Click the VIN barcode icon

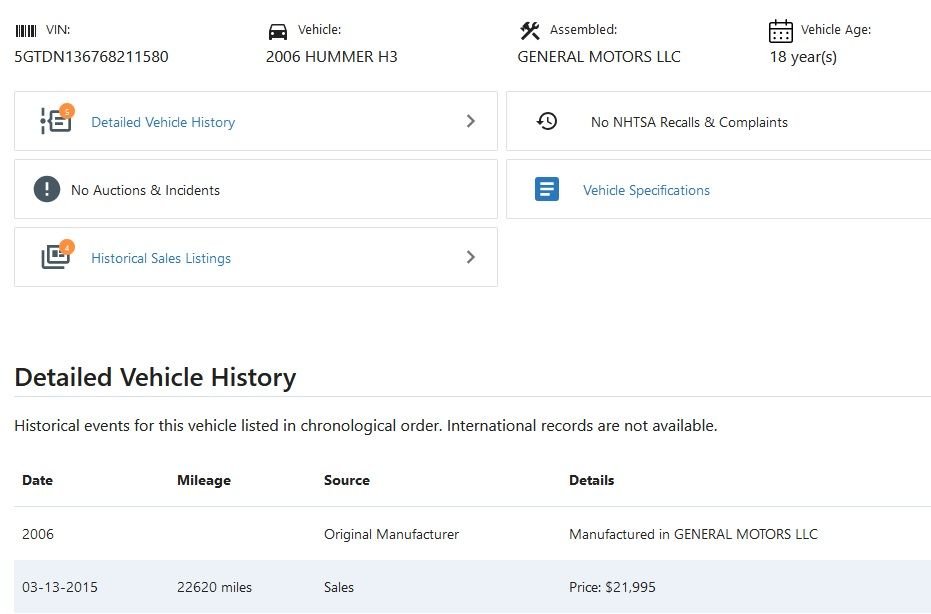26,31
